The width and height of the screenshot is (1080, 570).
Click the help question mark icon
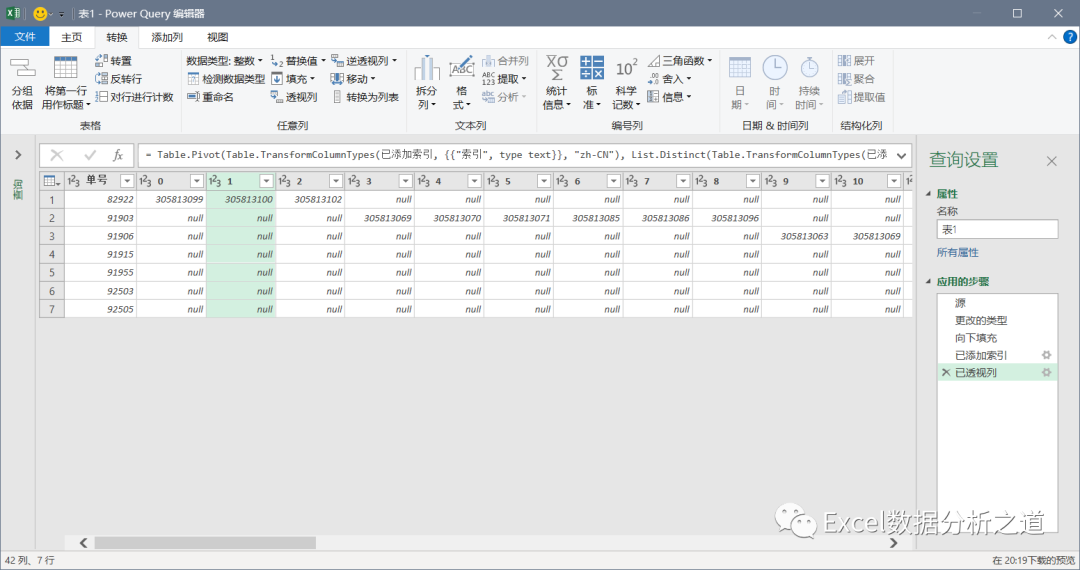point(1070,37)
